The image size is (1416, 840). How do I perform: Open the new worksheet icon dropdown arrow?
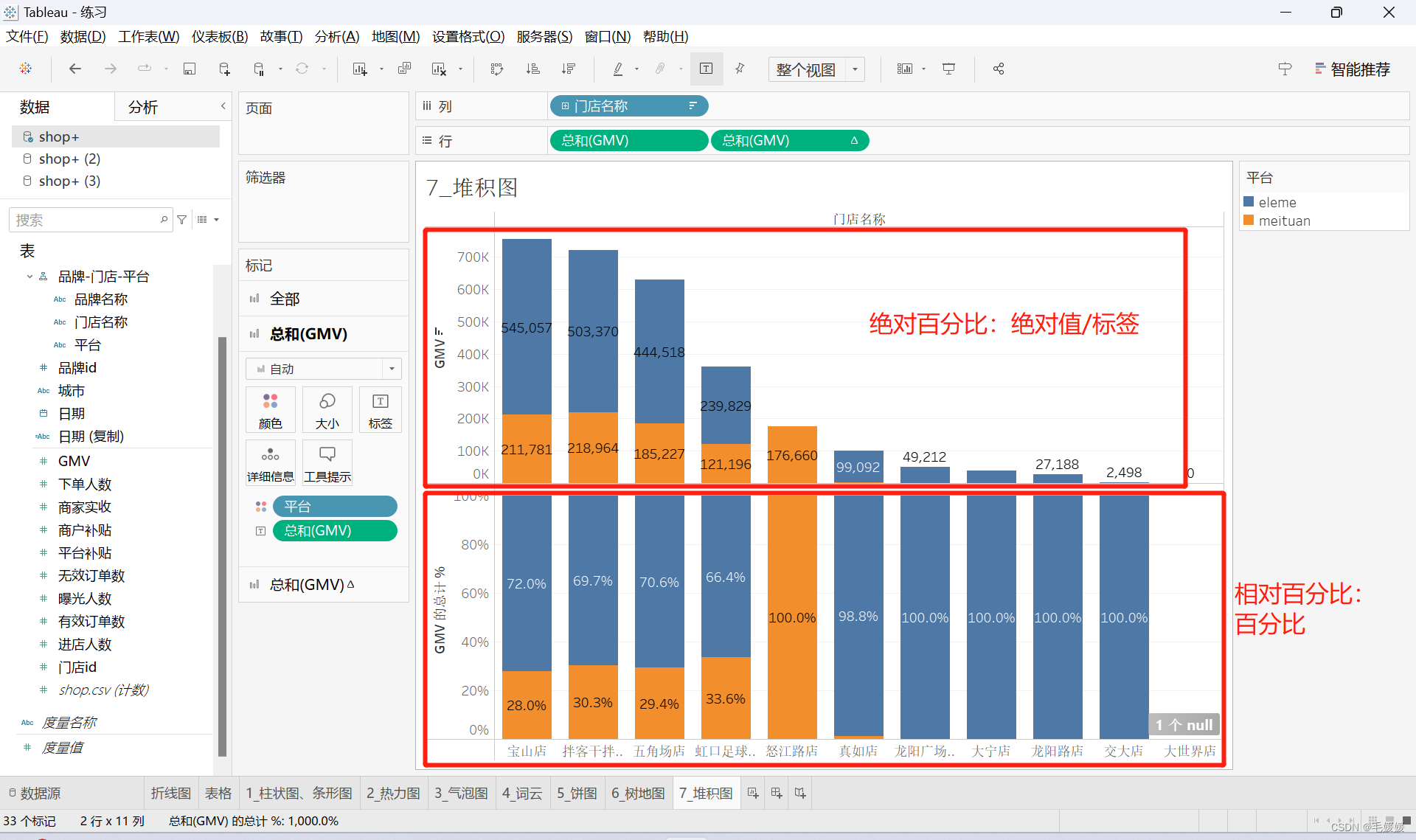381,69
